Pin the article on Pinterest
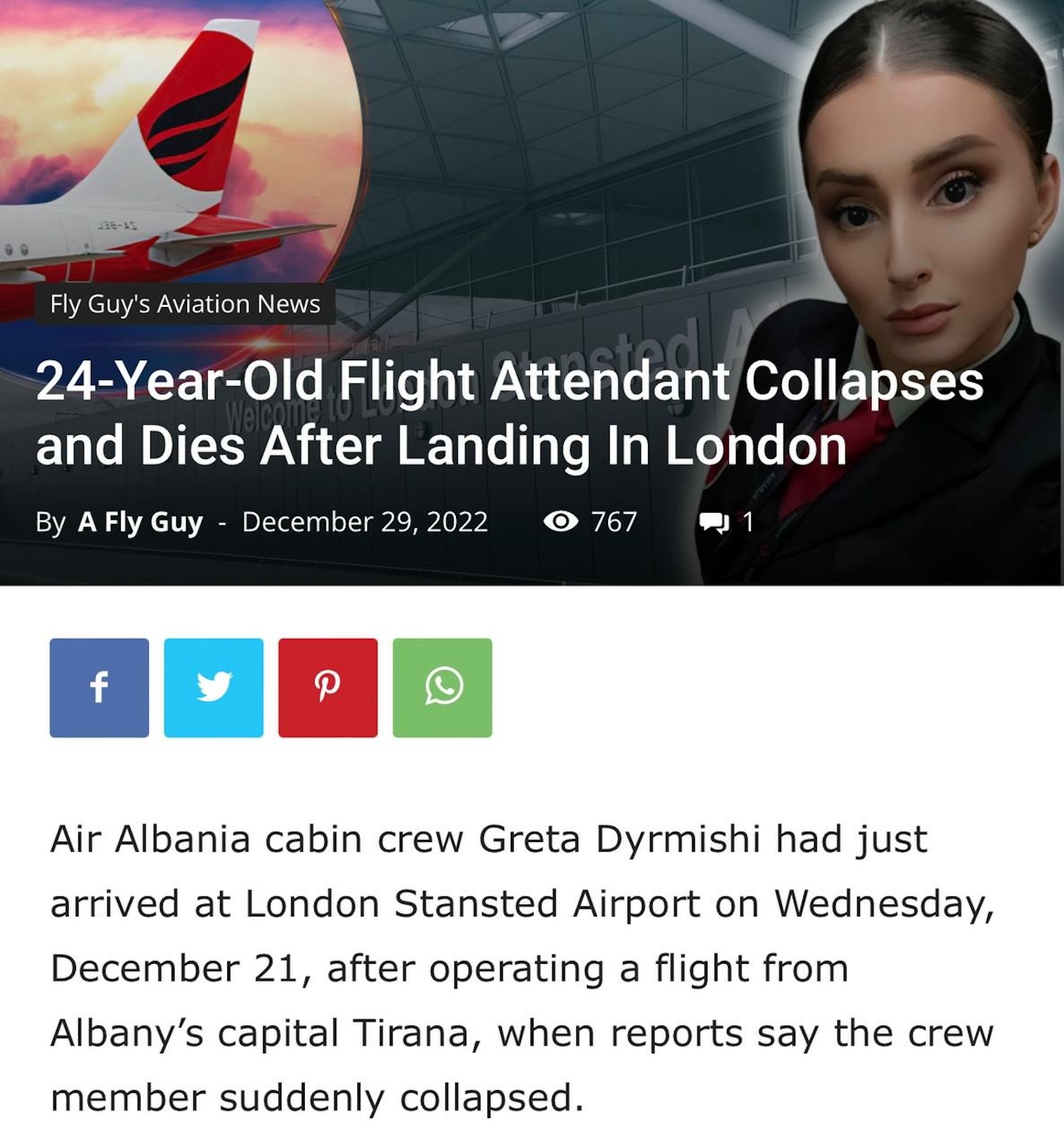Image resolution: width=1064 pixels, height=1148 pixels. pyautogui.click(x=328, y=688)
